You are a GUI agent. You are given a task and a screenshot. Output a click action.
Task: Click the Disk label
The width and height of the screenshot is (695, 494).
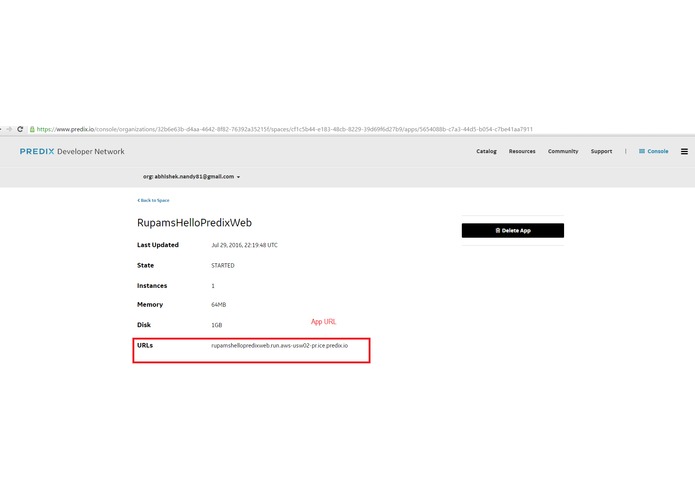pyautogui.click(x=144, y=325)
